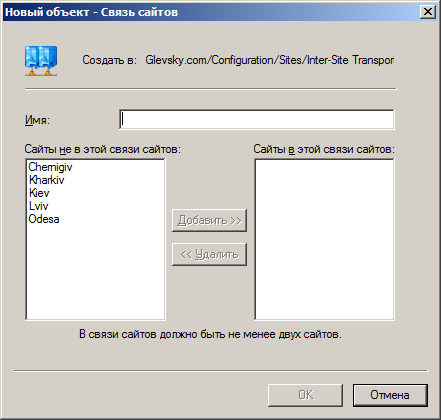441x420 pixels.
Task: Click the OK button
Action: point(305,395)
